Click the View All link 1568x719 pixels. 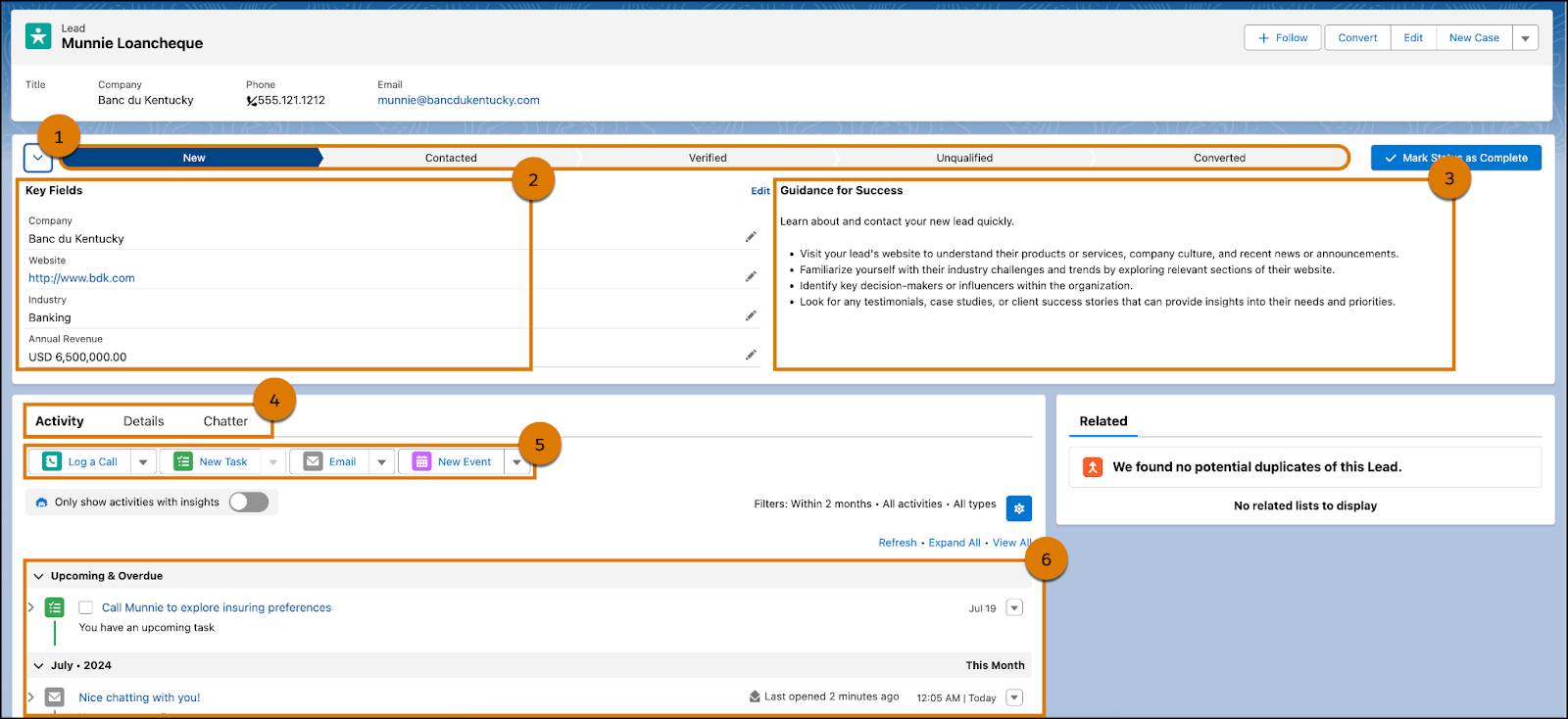tap(1011, 543)
